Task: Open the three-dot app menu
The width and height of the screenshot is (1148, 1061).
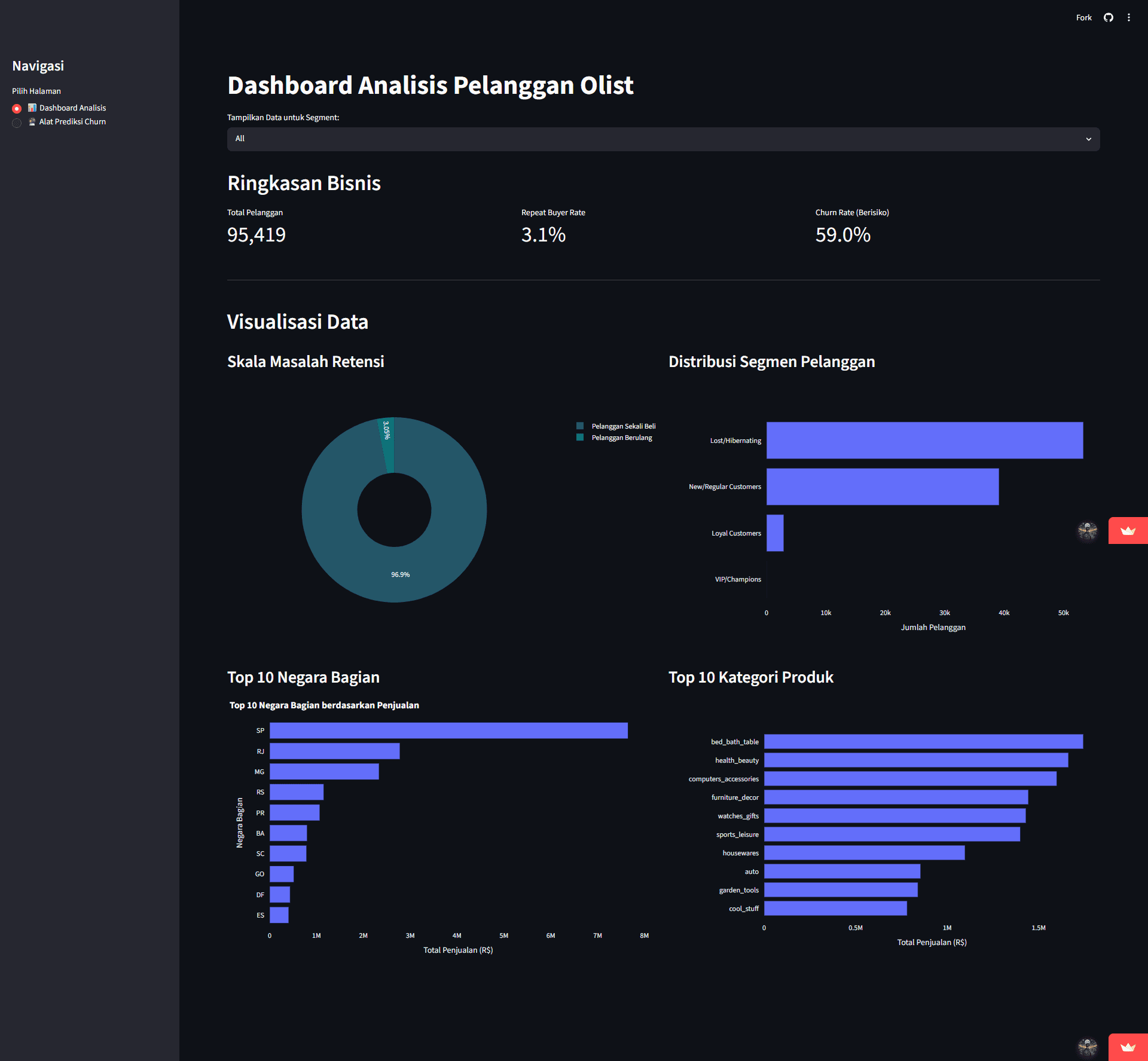Action: click(1129, 18)
